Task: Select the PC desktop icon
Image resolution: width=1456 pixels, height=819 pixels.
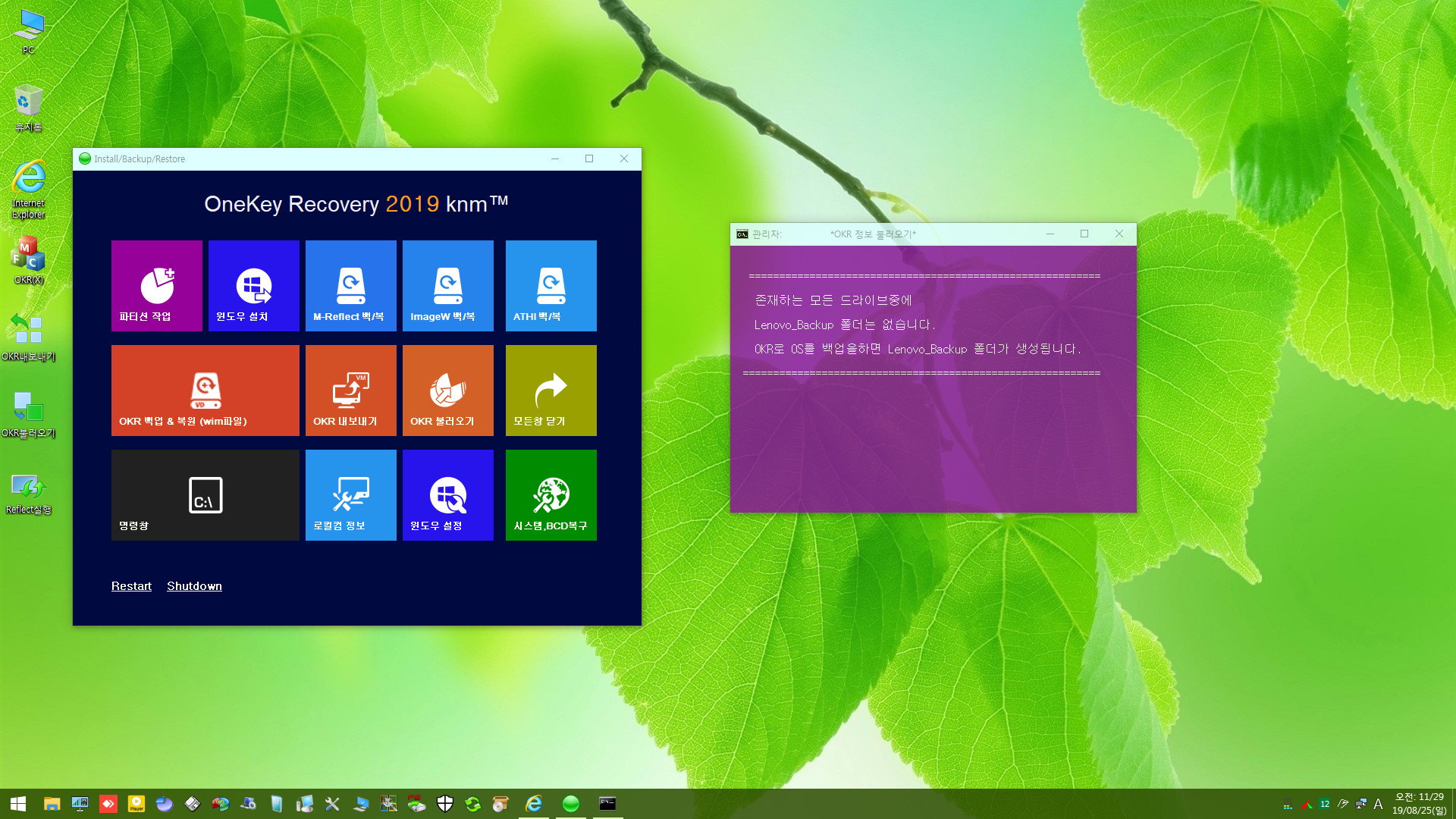Action: (29, 32)
